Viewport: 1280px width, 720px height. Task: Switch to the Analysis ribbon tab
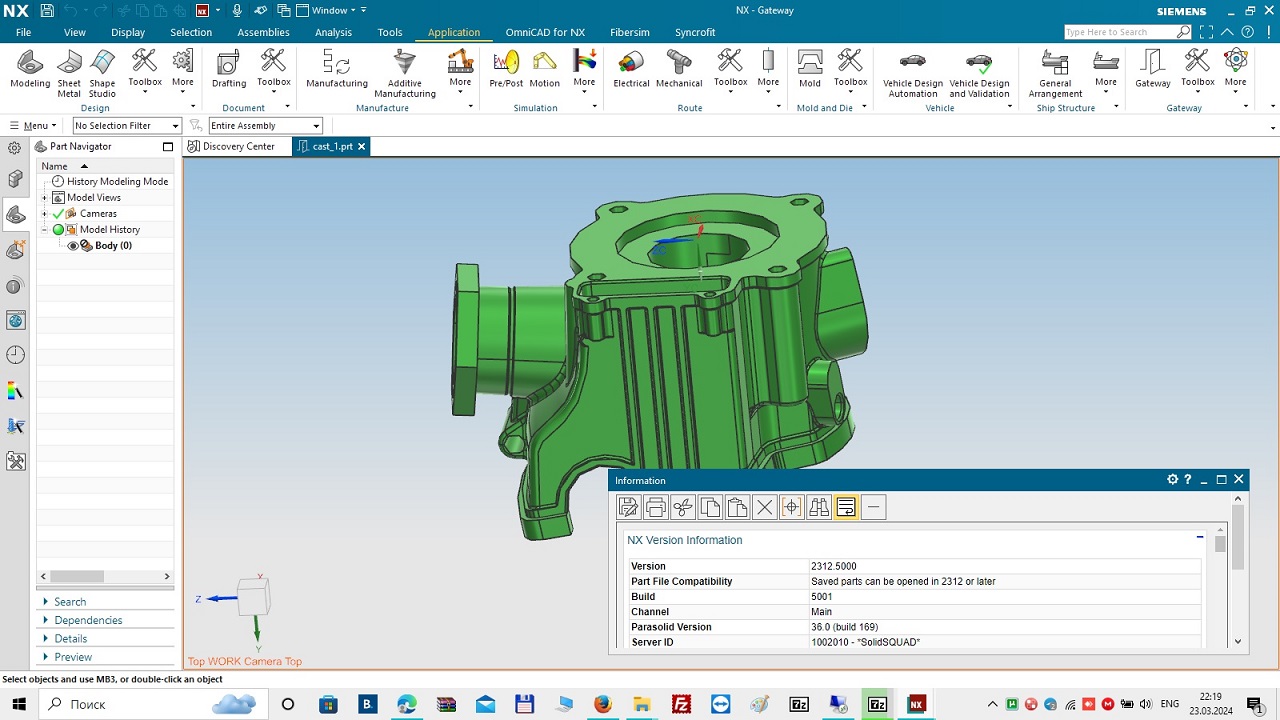point(333,32)
